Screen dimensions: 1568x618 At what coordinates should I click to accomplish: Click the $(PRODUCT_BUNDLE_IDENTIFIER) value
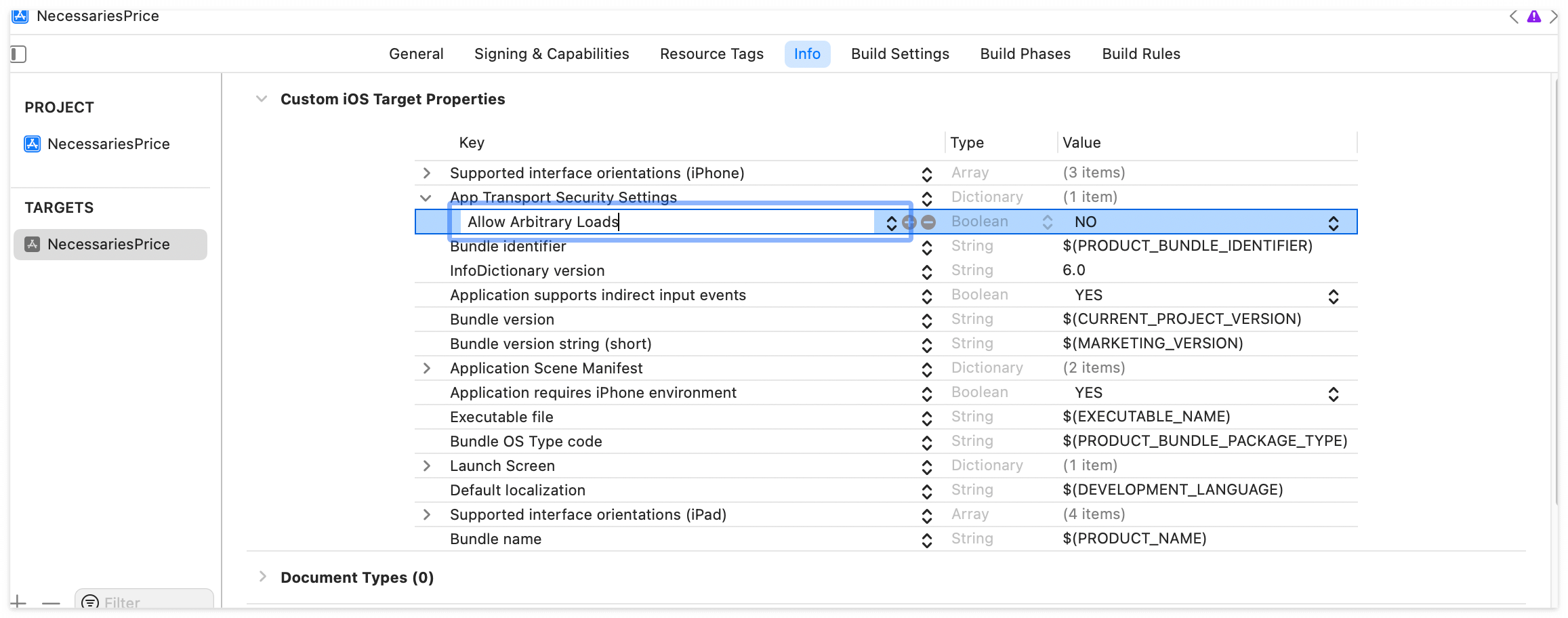point(1187,245)
